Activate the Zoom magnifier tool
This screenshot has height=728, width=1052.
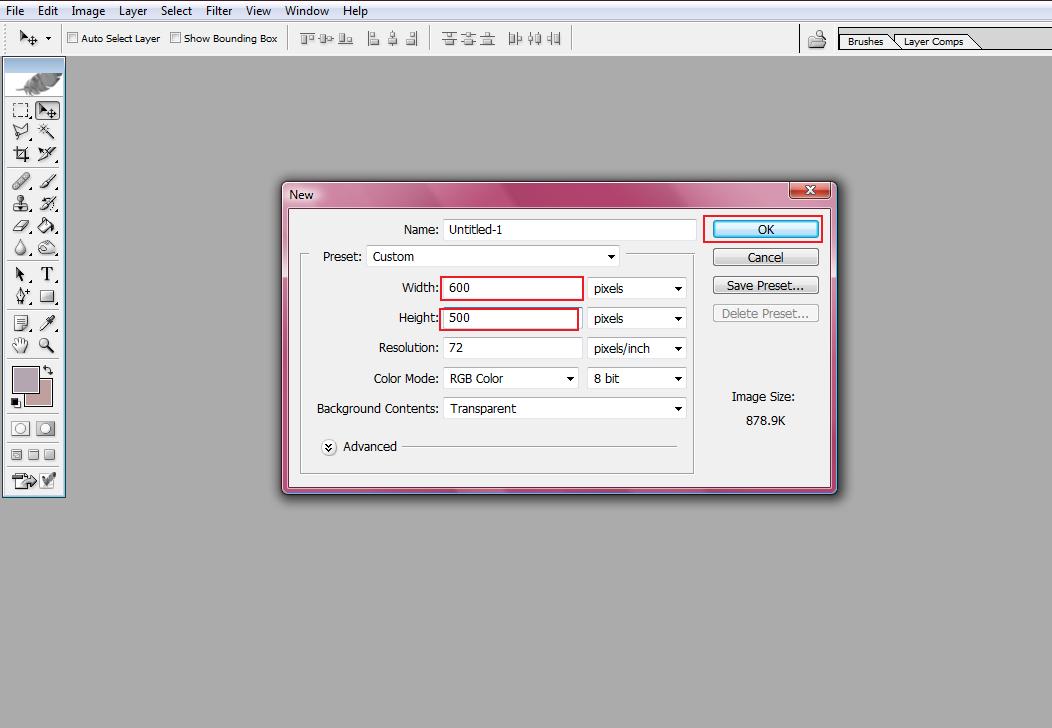click(46, 345)
